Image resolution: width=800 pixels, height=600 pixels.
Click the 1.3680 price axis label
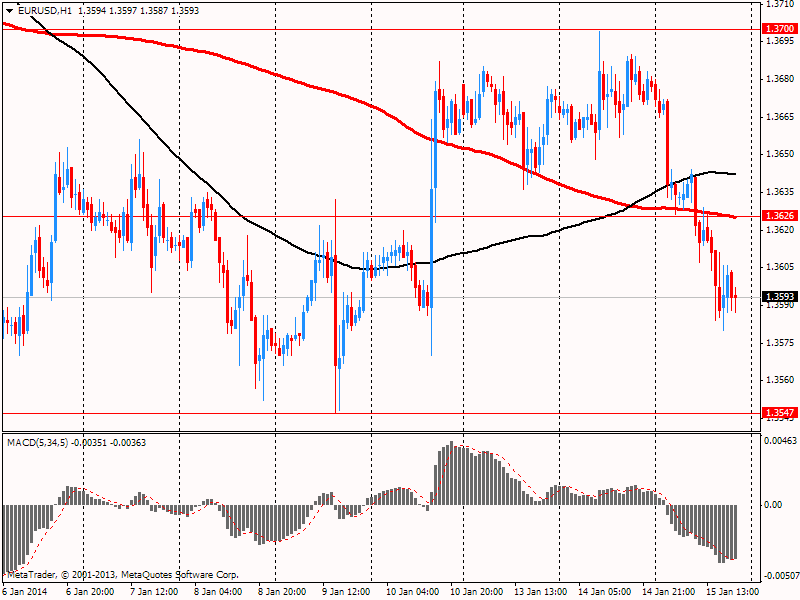[781, 79]
